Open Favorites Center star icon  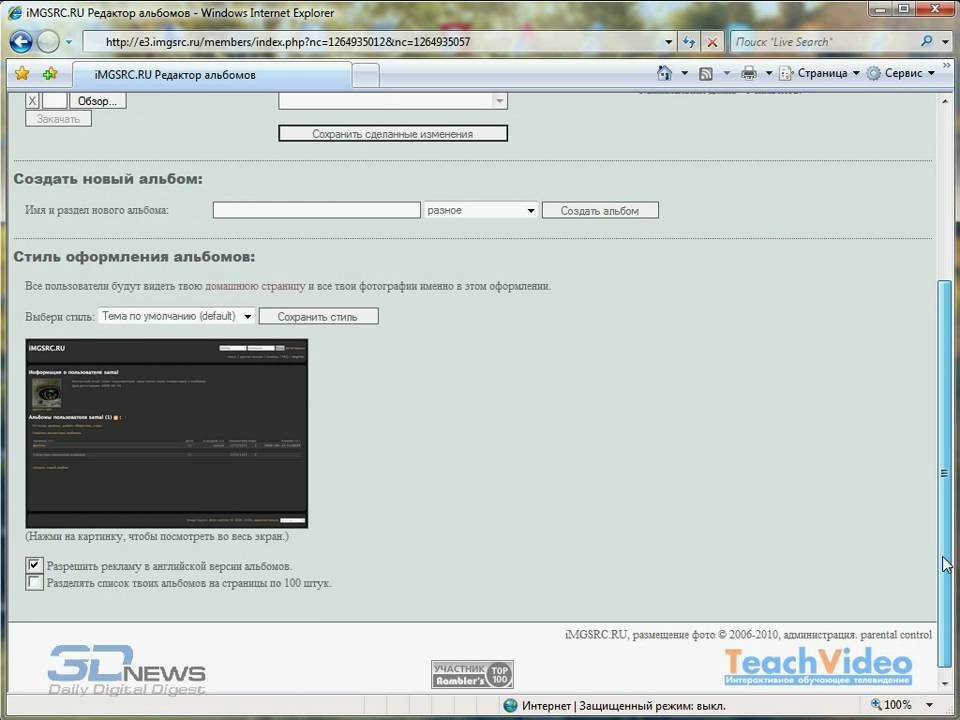(22, 74)
